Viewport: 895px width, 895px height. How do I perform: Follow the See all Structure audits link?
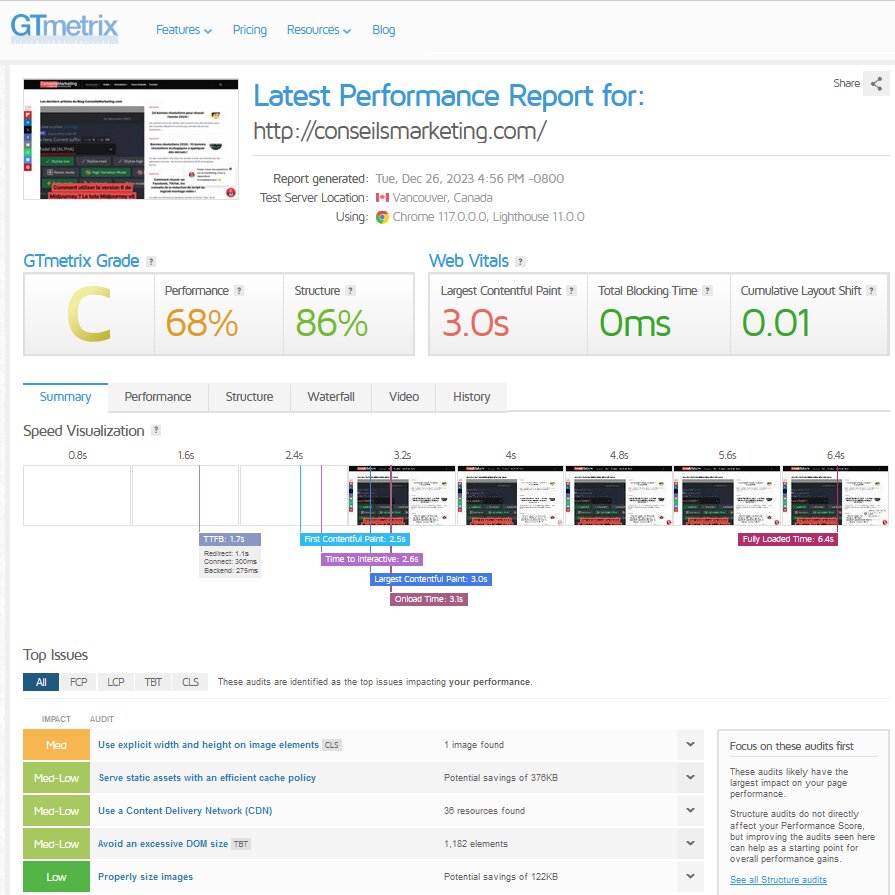point(778,880)
